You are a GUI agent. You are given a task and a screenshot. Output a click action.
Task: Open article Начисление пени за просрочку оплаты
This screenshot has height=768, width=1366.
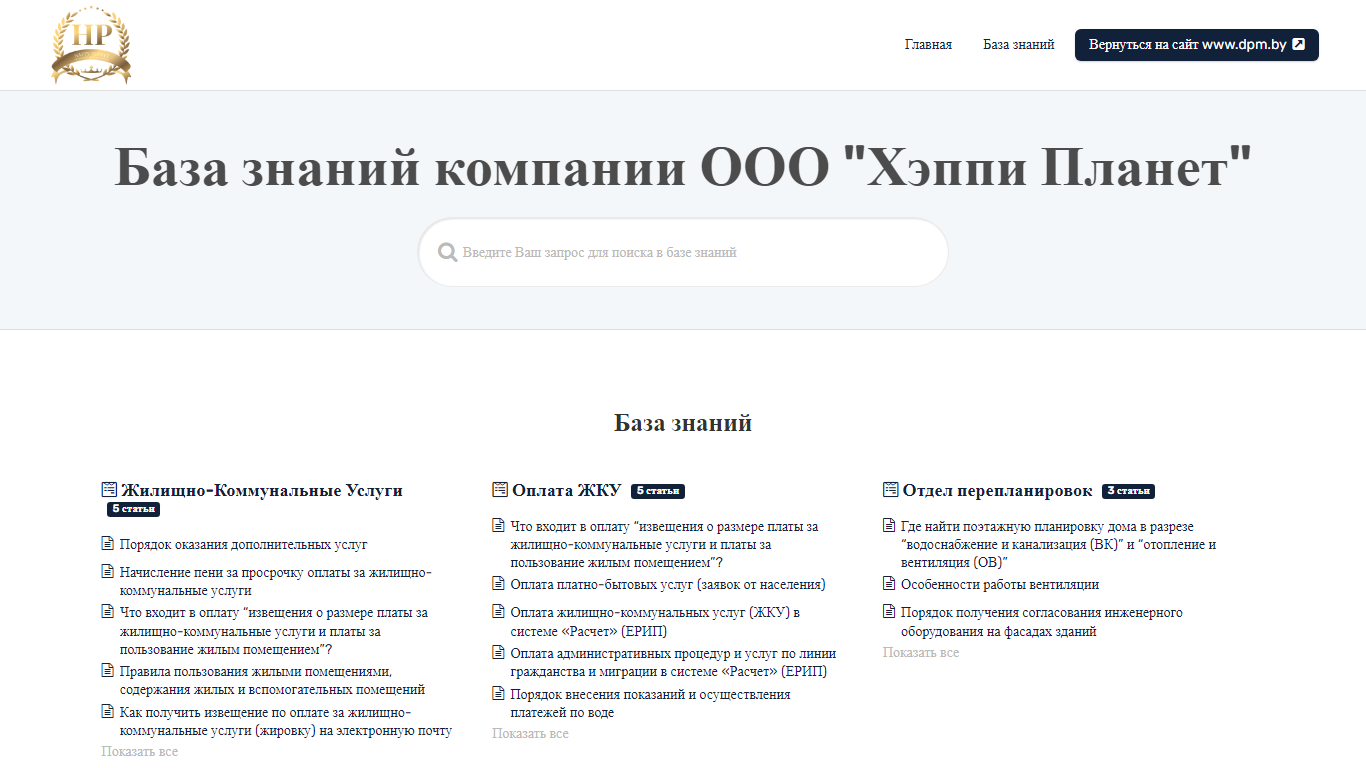(276, 582)
